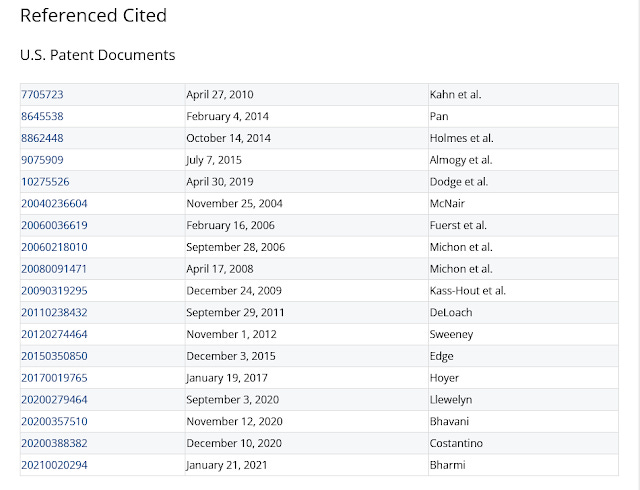640x490 pixels.
Task: Open Hoyer publication 20170019765
Action: (x=54, y=378)
